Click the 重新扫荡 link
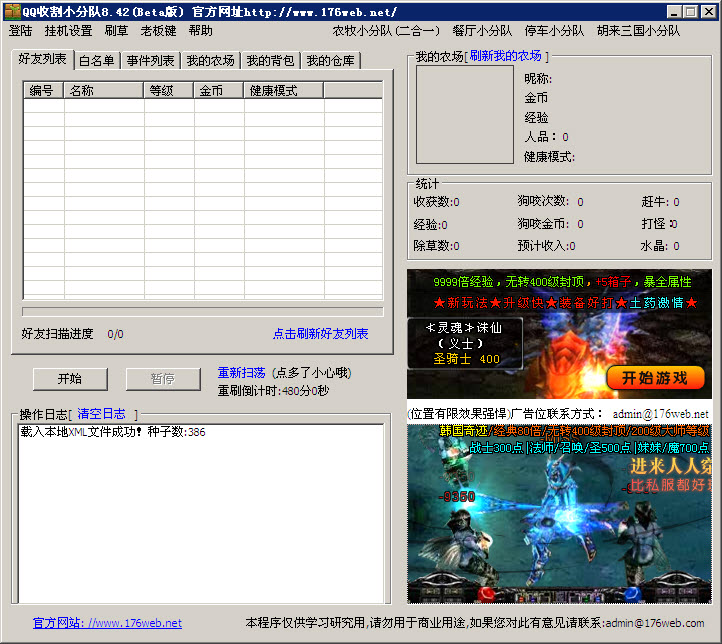Viewport: 722px width, 644px height. pos(241,372)
